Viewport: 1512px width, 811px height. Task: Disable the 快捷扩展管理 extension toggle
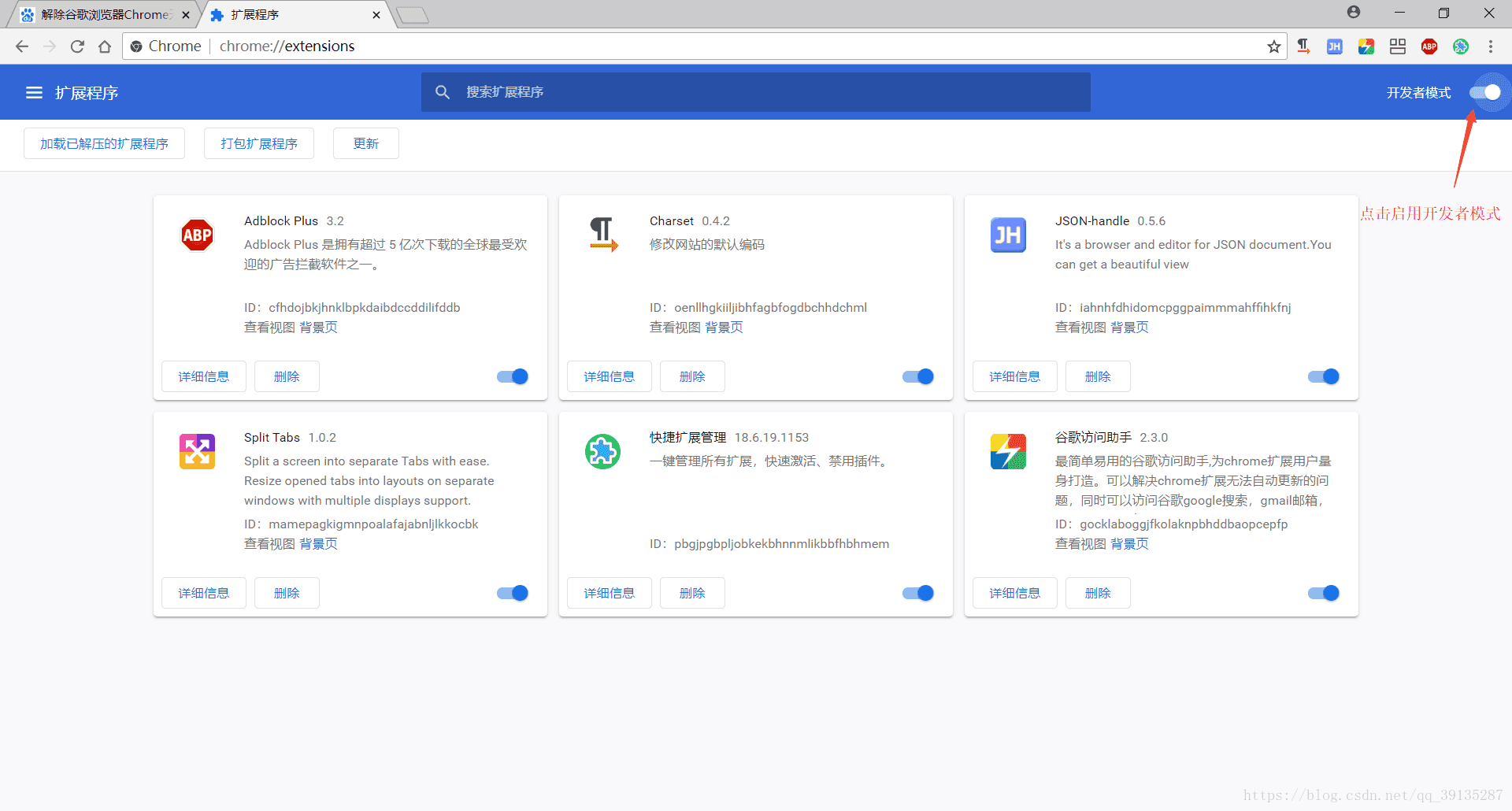pyautogui.click(x=918, y=593)
